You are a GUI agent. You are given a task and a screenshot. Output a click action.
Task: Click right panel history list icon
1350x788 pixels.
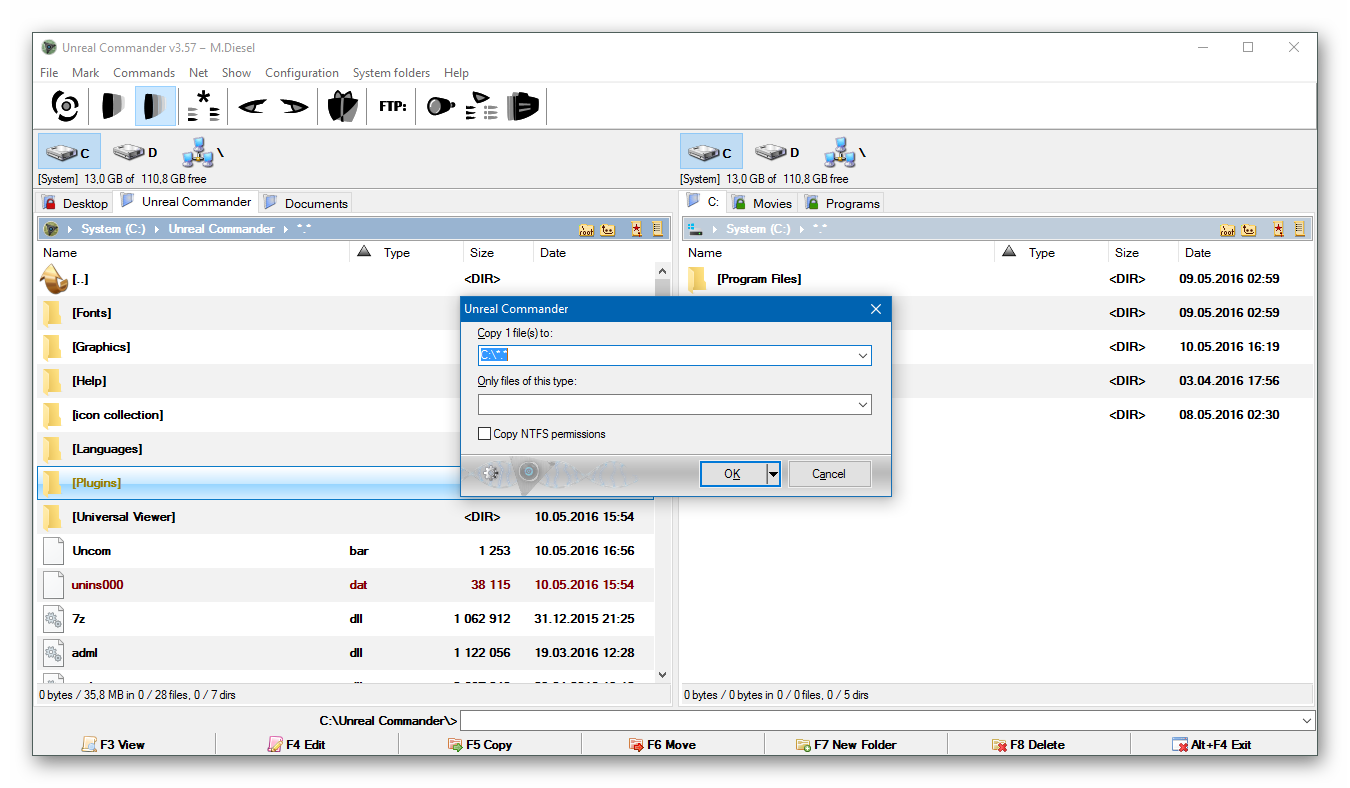pyautogui.click(x=1300, y=229)
